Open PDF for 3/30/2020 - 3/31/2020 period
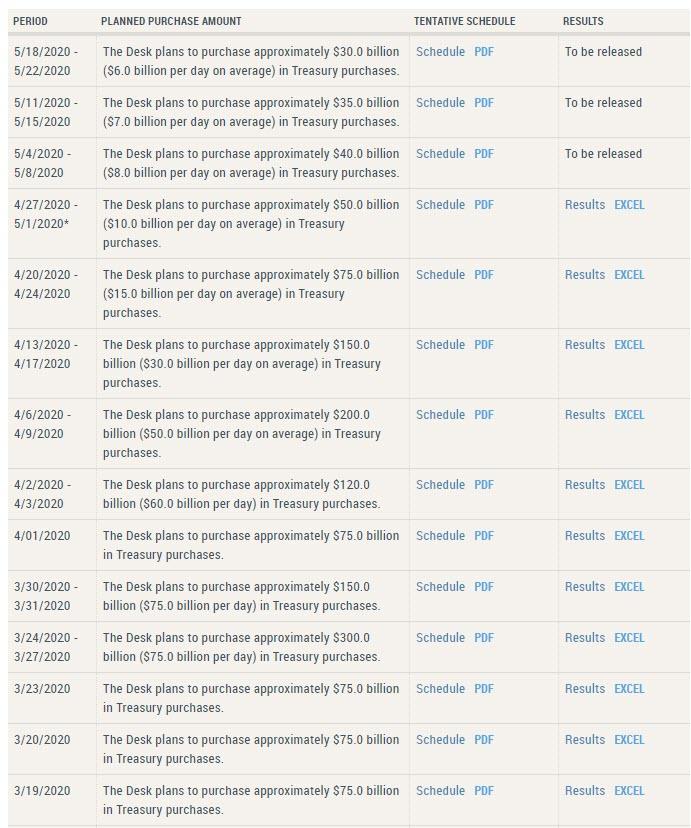This screenshot has width=691, height=828. coord(484,587)
